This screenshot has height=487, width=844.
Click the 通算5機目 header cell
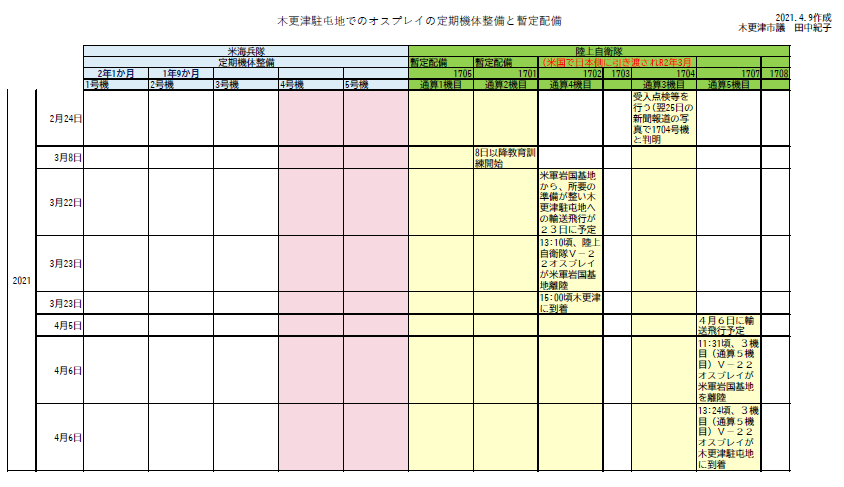(x=729, y=84)
